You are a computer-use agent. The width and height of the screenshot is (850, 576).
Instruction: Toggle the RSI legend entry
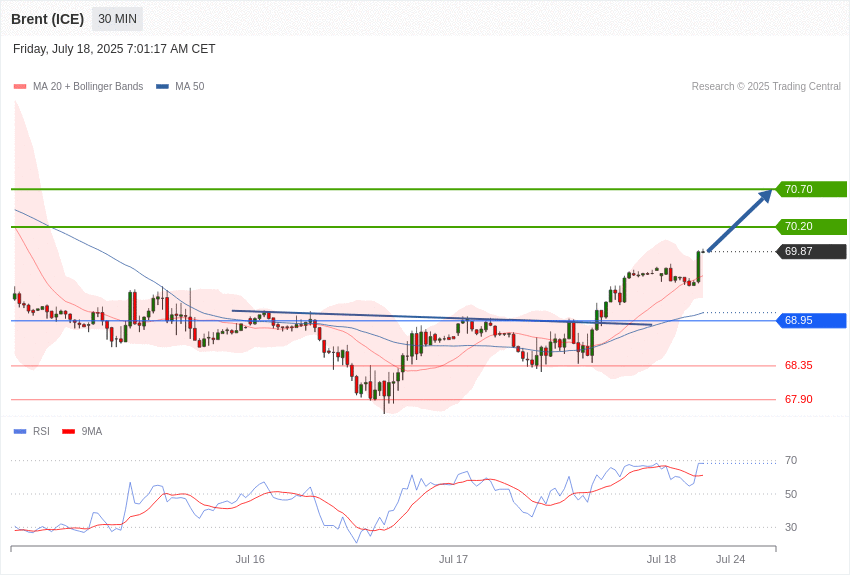[x=41, y=431]
